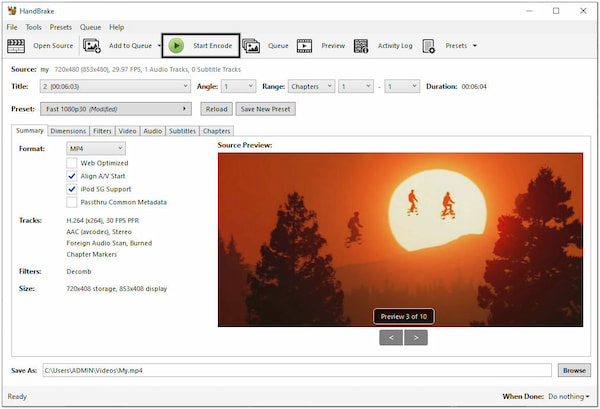Open the Add to Queue dropdown arrow
600x409 pixels.
tap(159, 46)
